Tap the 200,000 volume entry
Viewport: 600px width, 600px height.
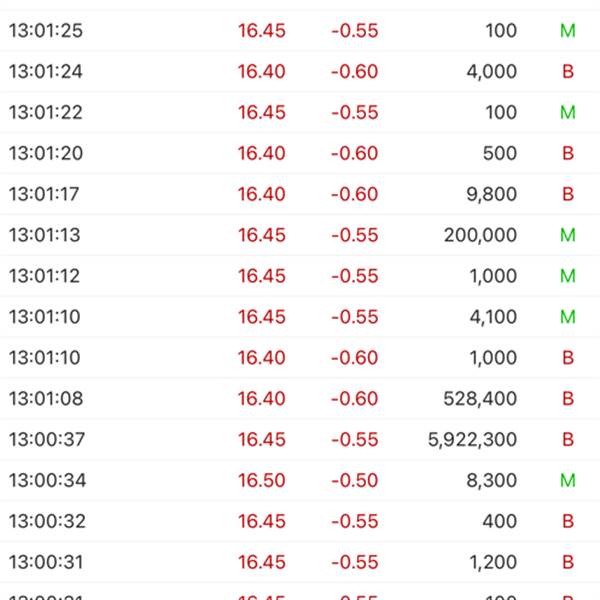pyautogui.click(x=480, y=236)
